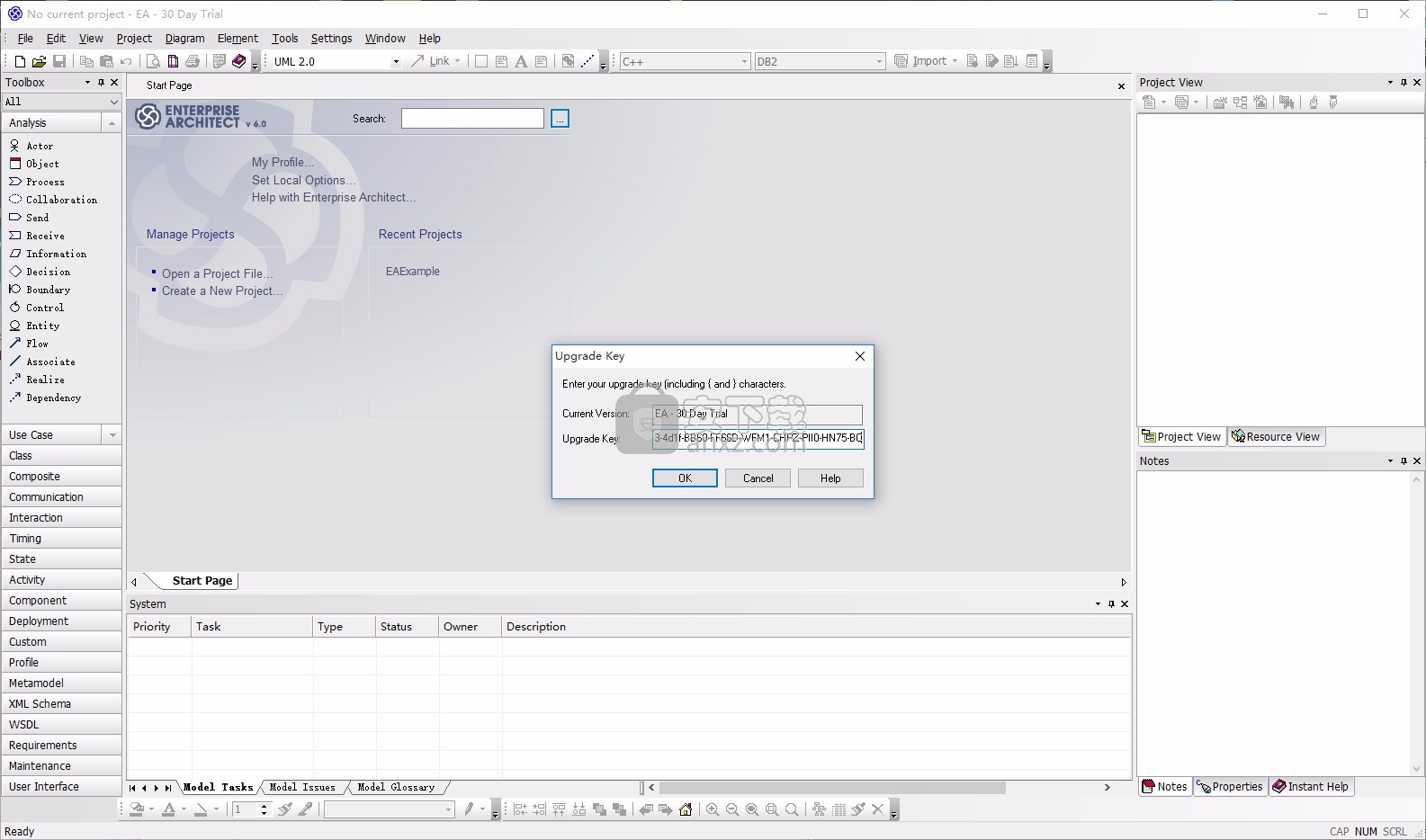Viewport: 1426px width, 840px height.
Task: Collapse the Analysis toolbox group
Action: (112, 123)
